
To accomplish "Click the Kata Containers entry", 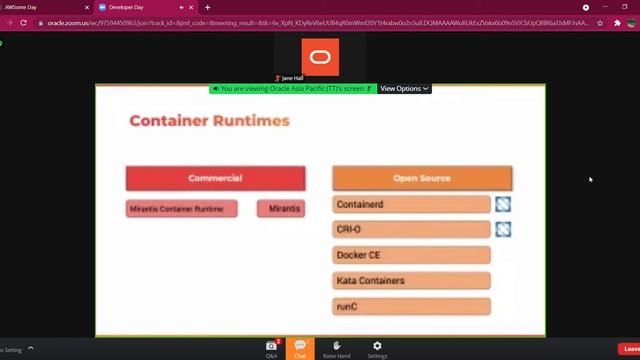I will point(411,281).
